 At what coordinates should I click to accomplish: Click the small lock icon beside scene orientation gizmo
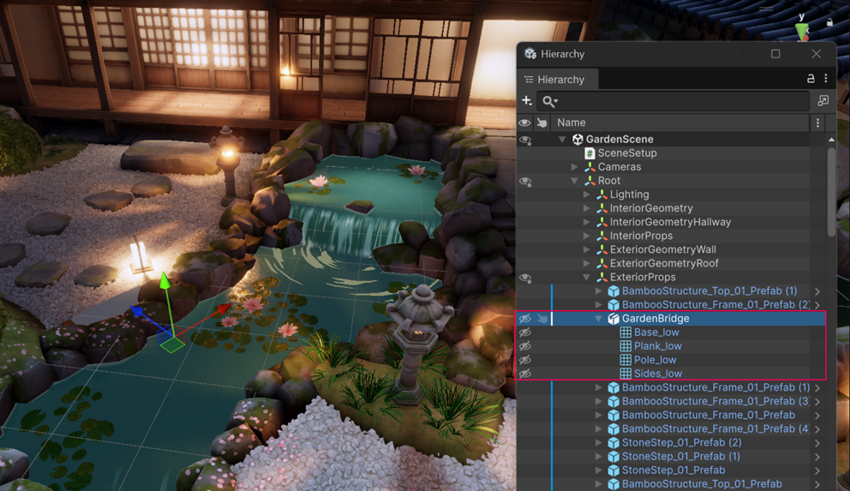click(x=829, y=23)
